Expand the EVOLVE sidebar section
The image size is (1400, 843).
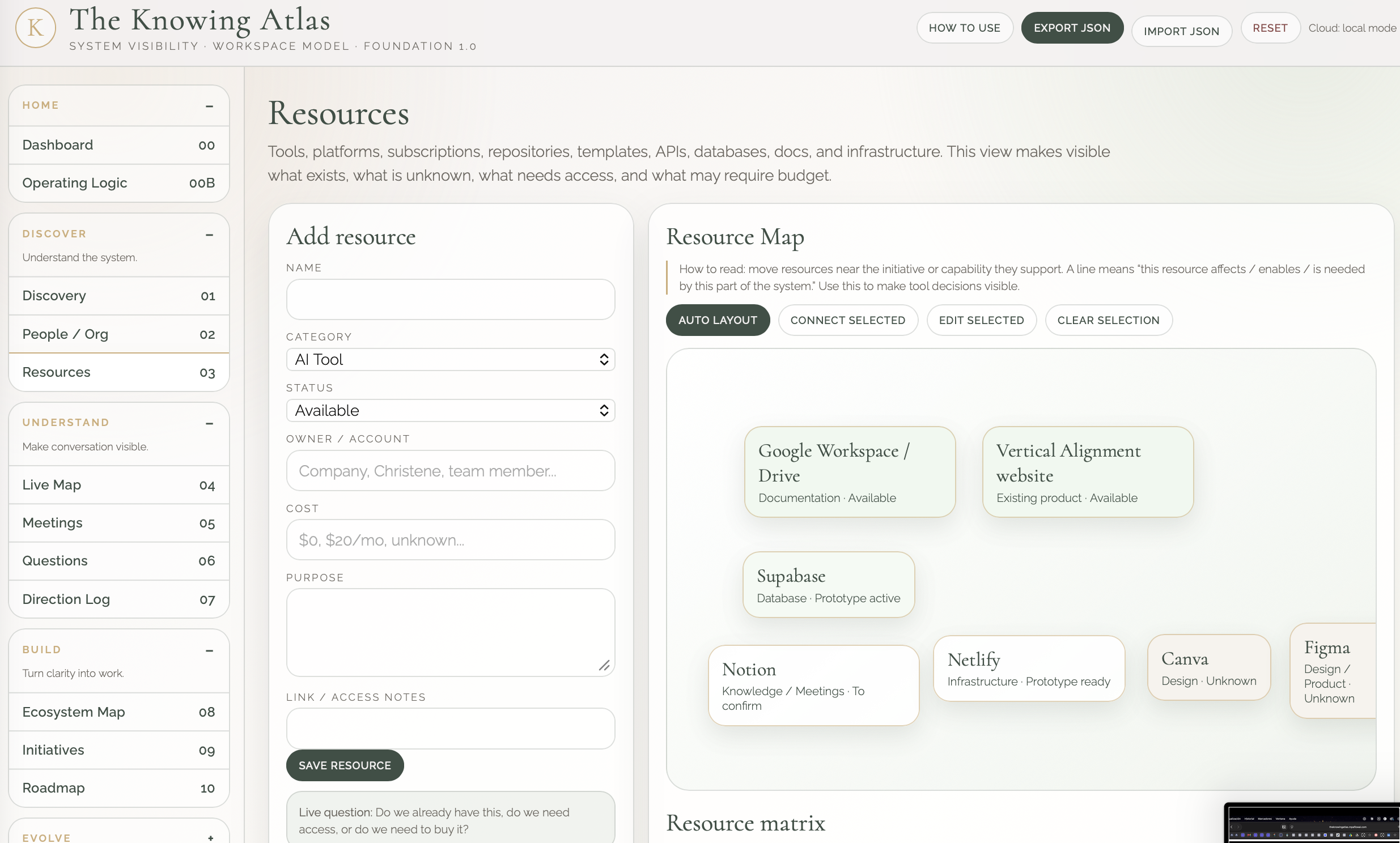coord(210,838)
